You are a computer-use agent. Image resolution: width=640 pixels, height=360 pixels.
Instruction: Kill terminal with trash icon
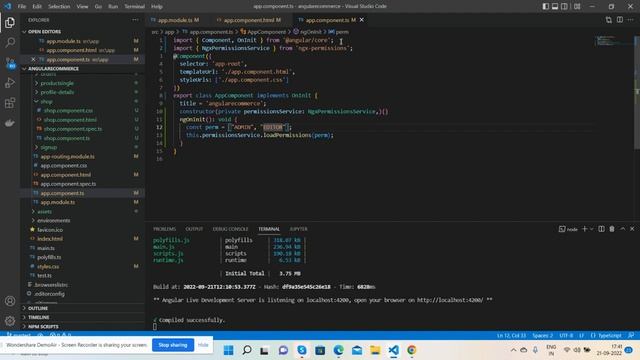click(x=612, y=229)
